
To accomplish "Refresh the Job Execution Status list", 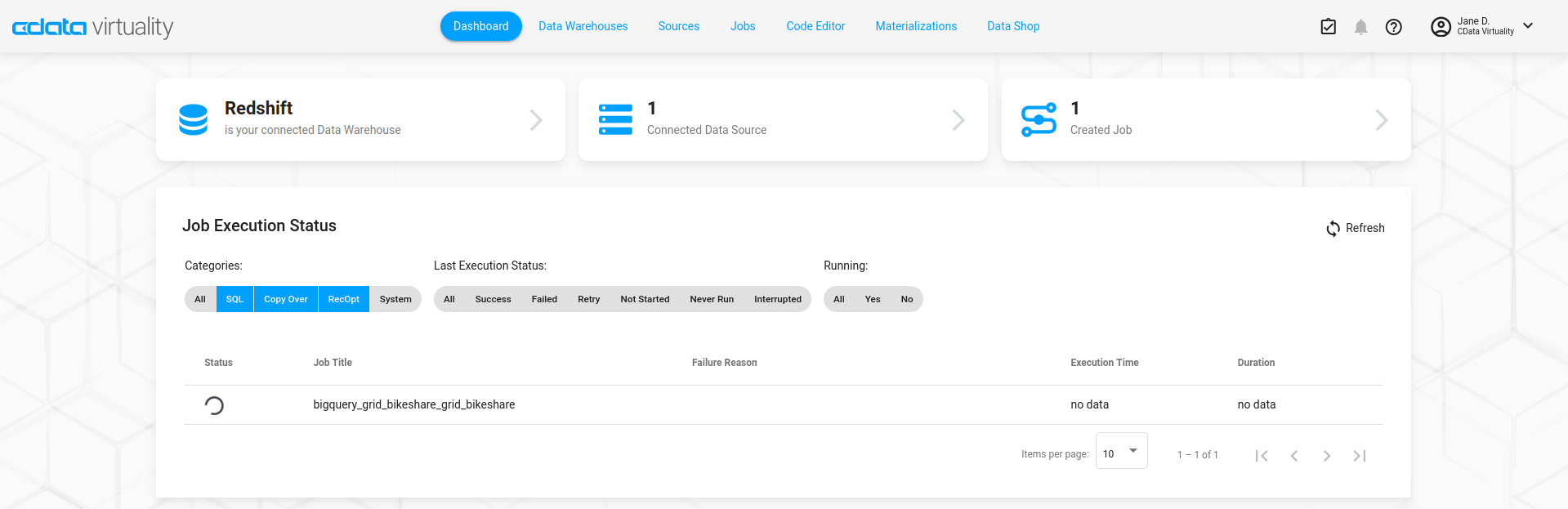I will pos(1355,228).
